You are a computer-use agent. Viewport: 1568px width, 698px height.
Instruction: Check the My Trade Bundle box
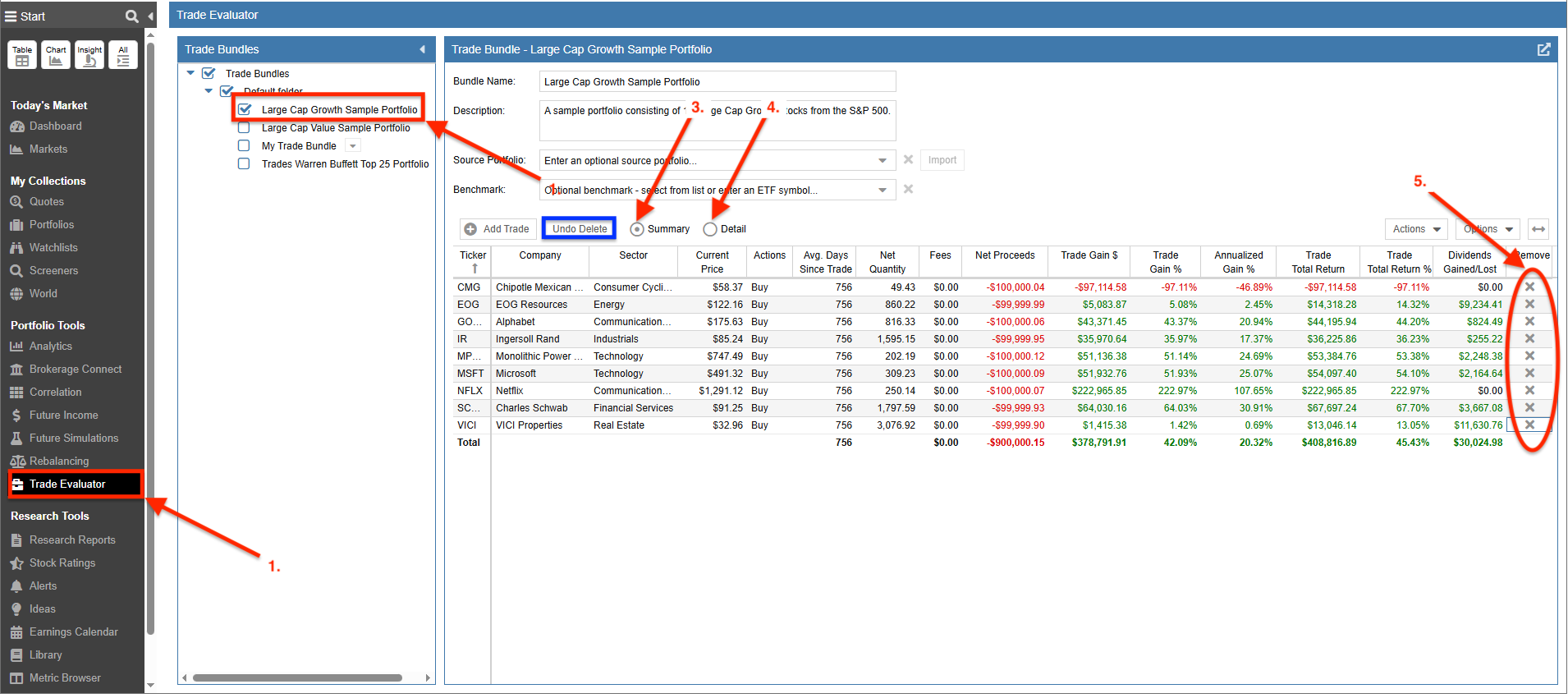point(244,145)
